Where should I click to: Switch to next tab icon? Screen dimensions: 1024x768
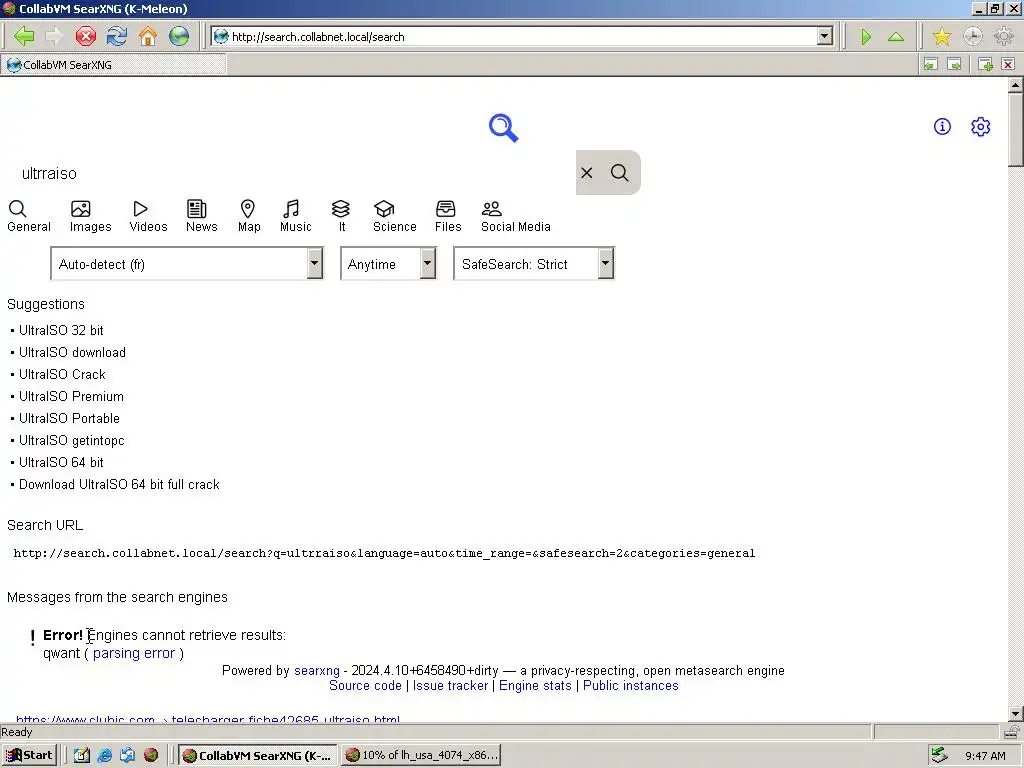coord(954,64)
